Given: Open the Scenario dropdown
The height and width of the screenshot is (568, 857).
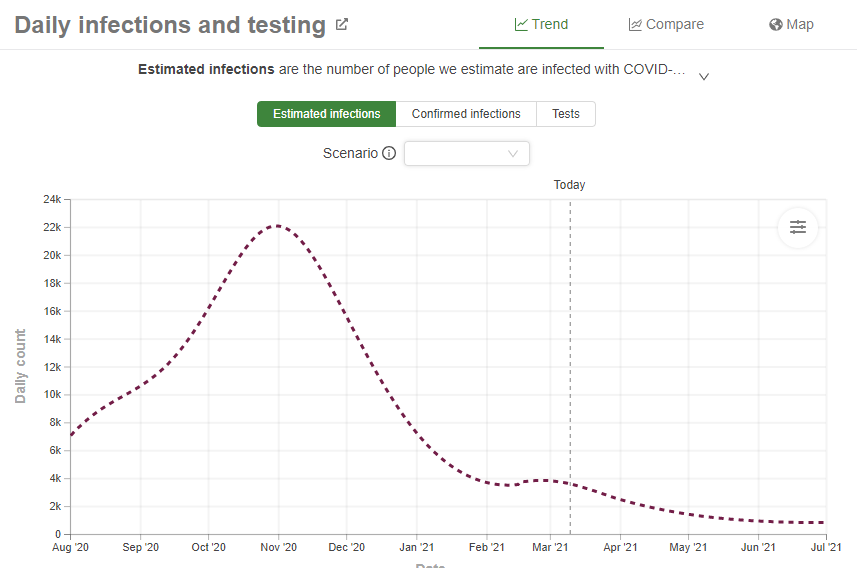Looking at the screenshot, I should tap(467, 154).
